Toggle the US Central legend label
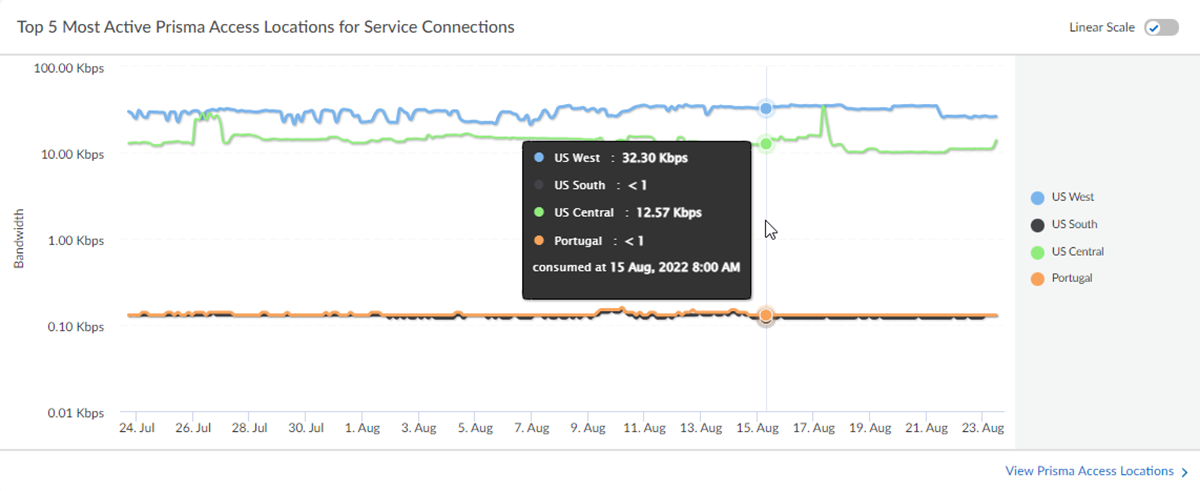The image size is (1200, 491). coord(1078,252)
